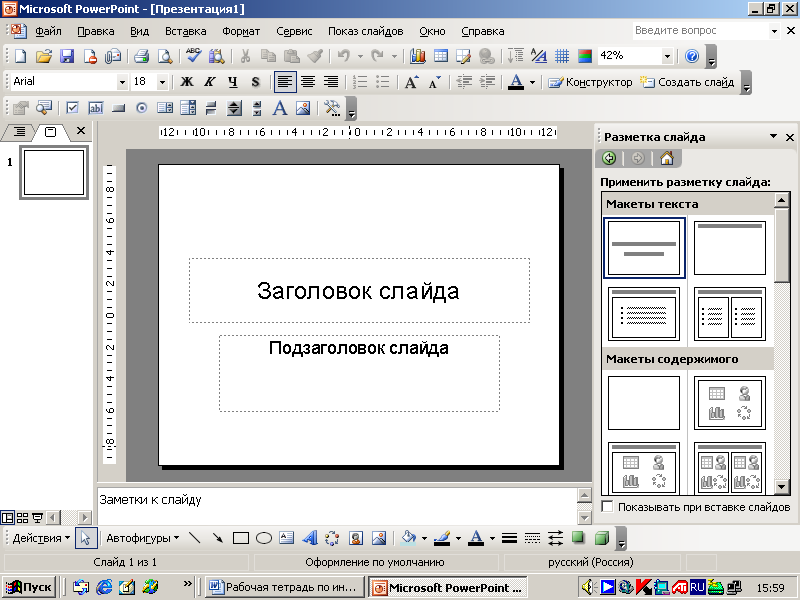Click the Undo arrow icon
The width and height of the screenshot is (800, 600).
click(344, 56)
